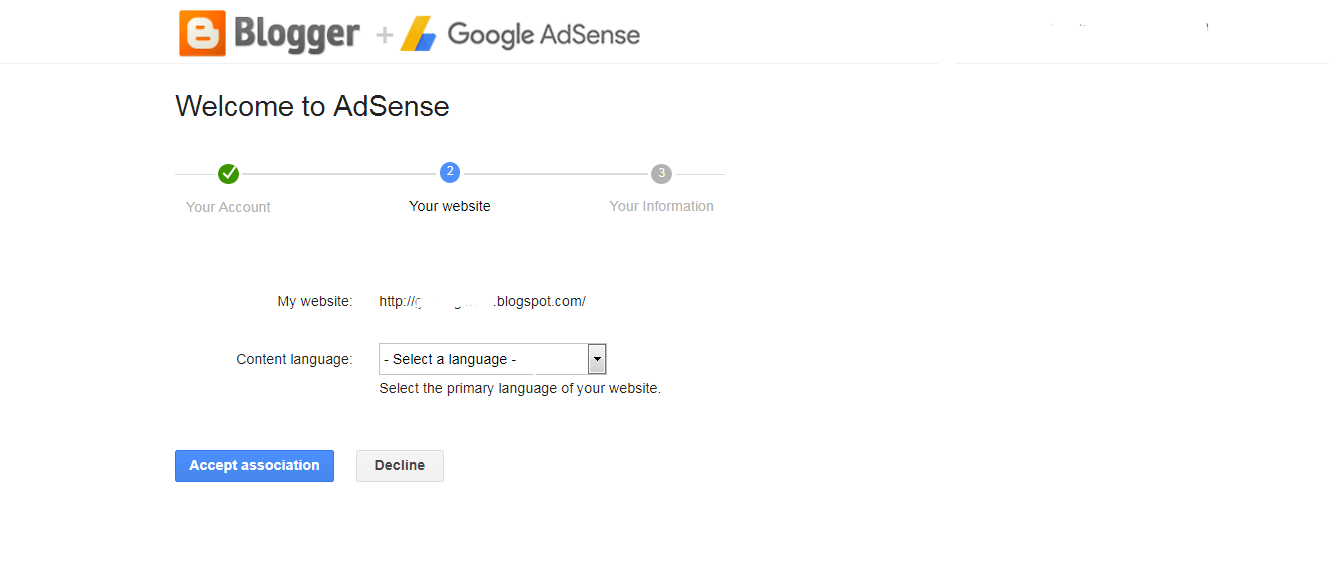Click the grey step 3 circle
Screen dimensions: 1329x564
click(x=661, y=174)
